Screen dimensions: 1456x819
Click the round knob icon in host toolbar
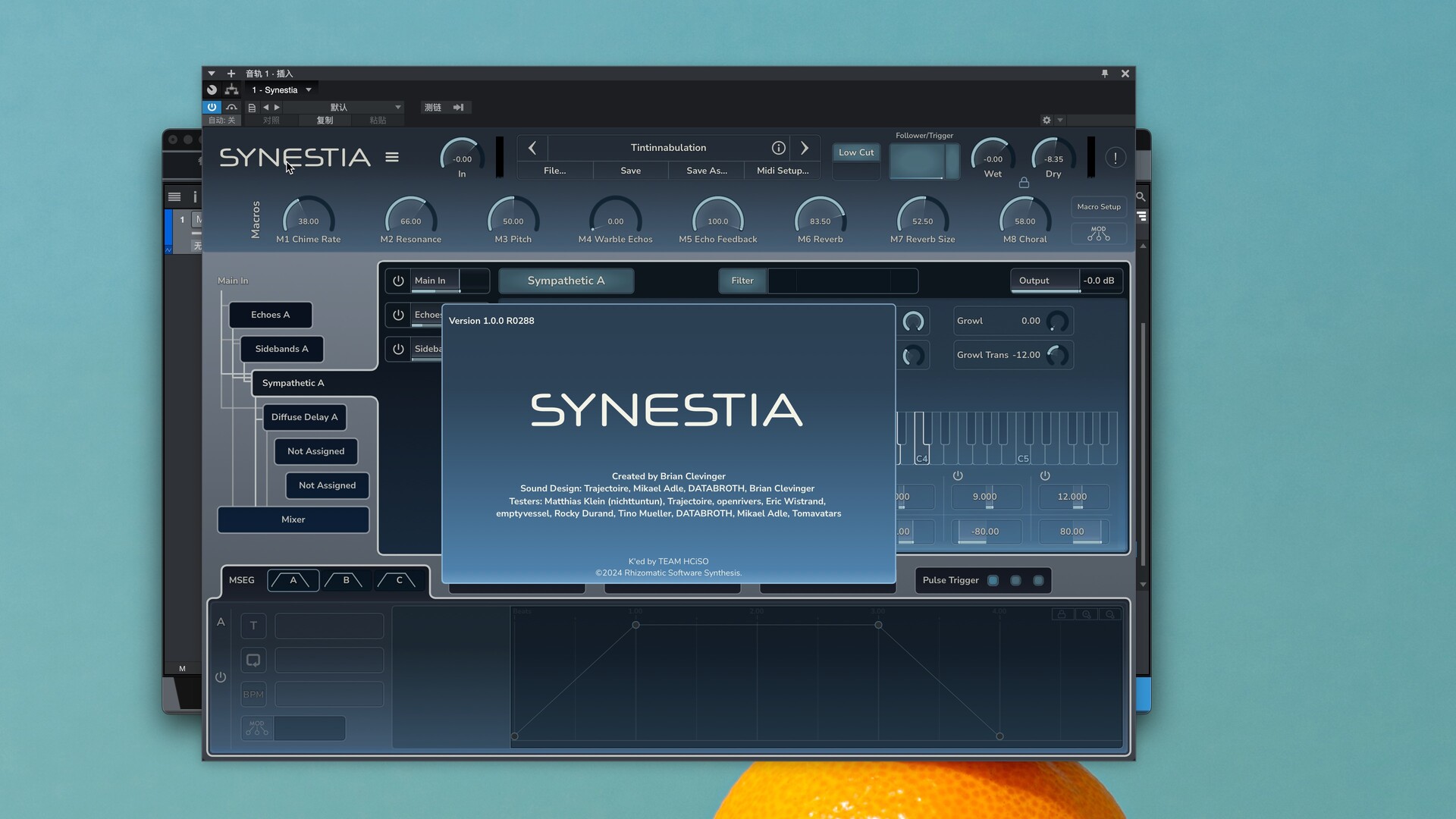[212, 89]
